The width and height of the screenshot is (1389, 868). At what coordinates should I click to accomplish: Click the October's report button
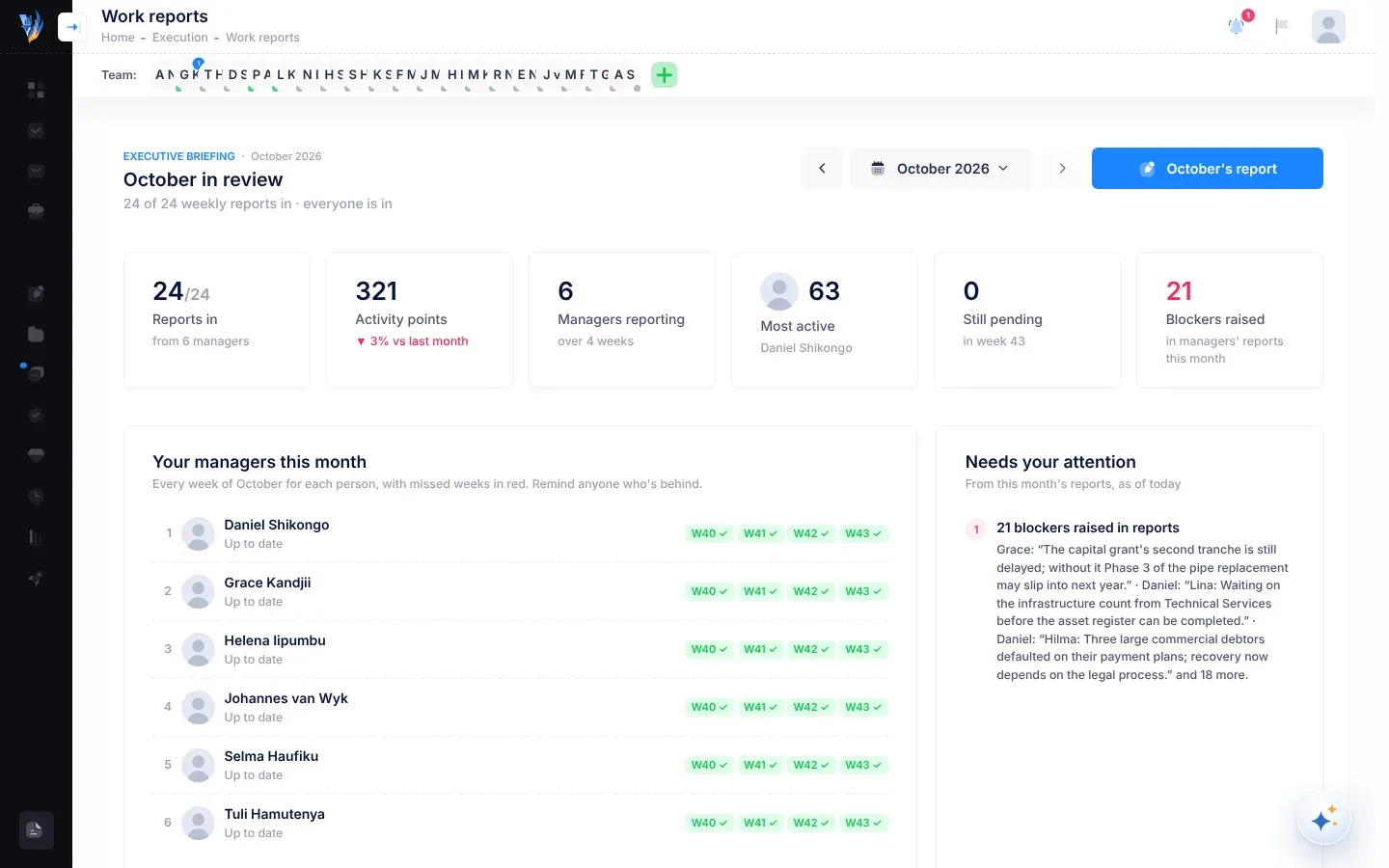click(1208, 169)
